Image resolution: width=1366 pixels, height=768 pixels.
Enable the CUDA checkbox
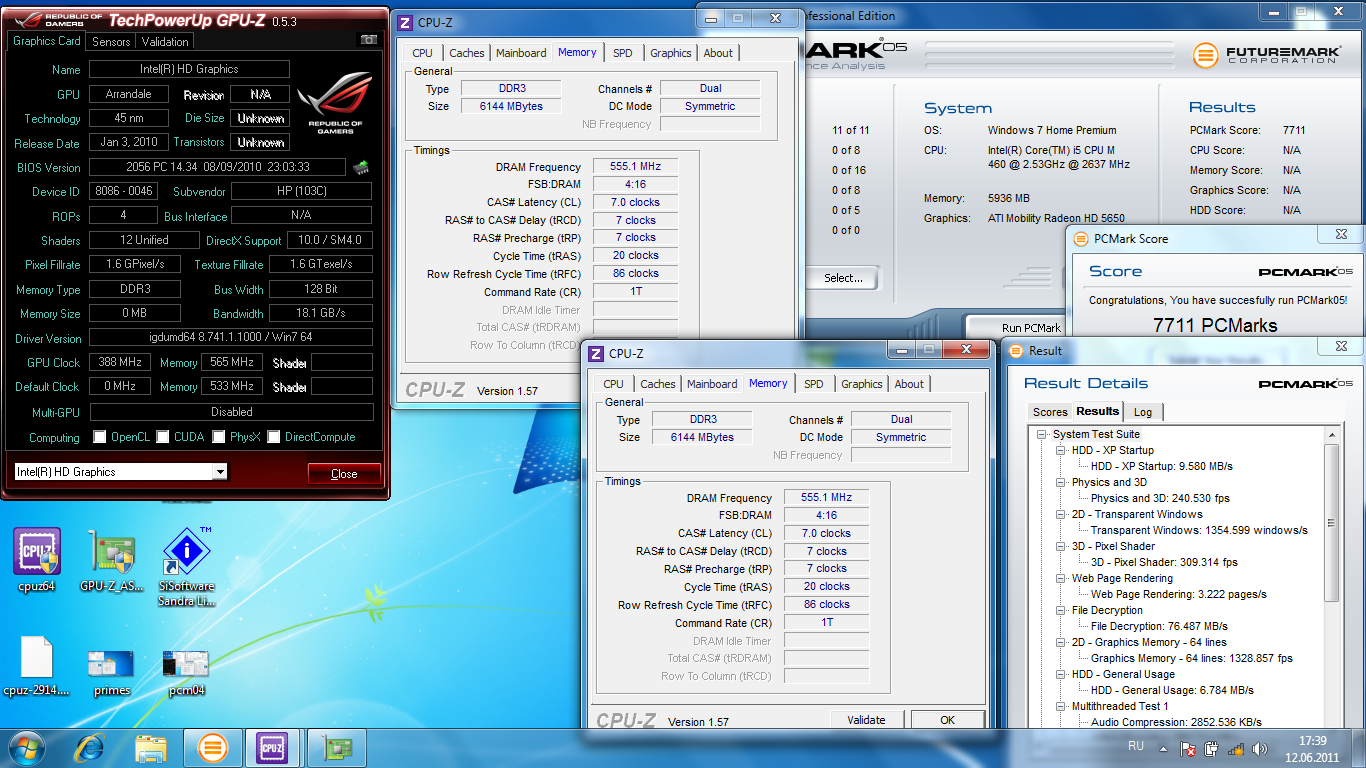pos(162,437)
